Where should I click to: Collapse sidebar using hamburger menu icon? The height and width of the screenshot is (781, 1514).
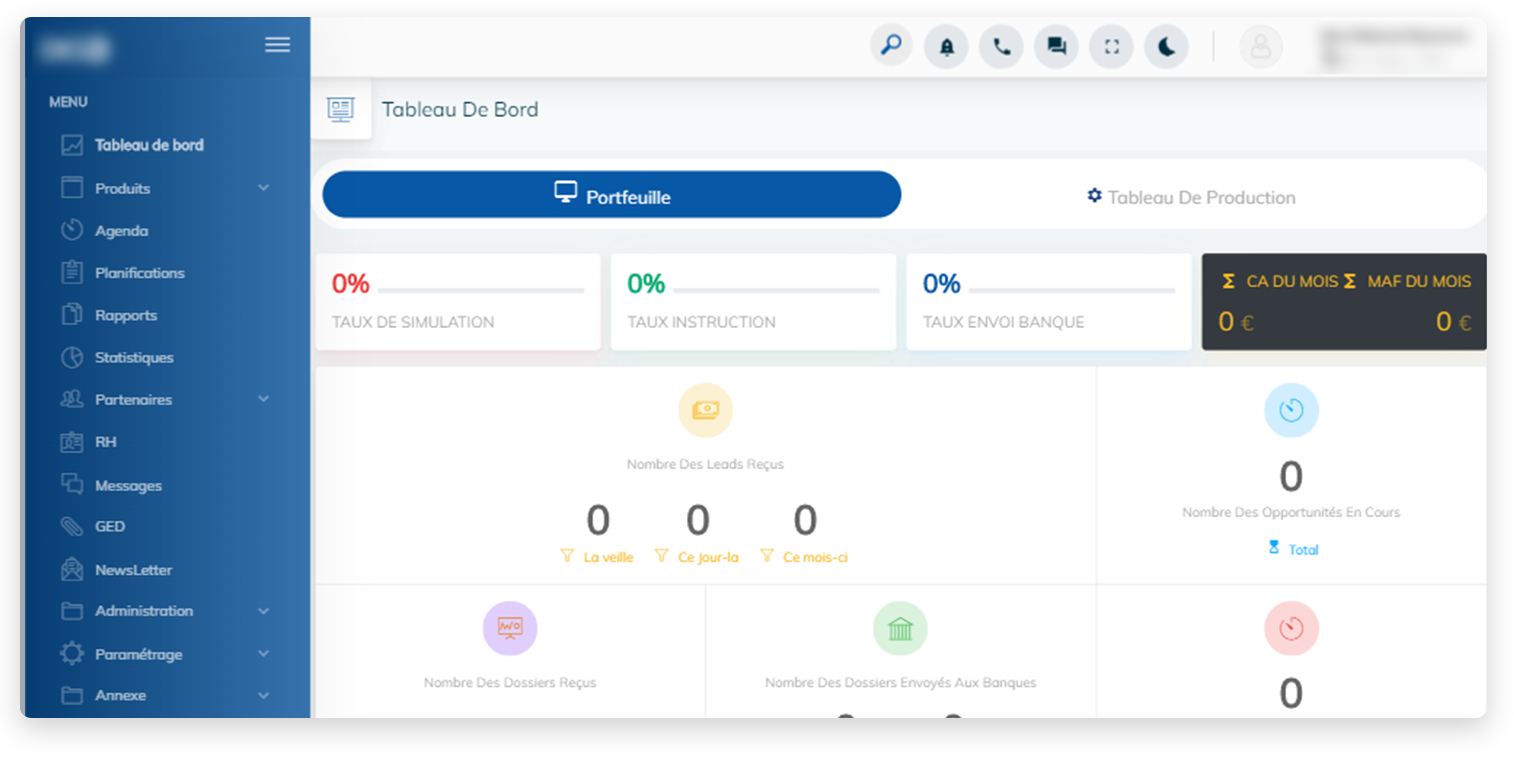(277, 45)
